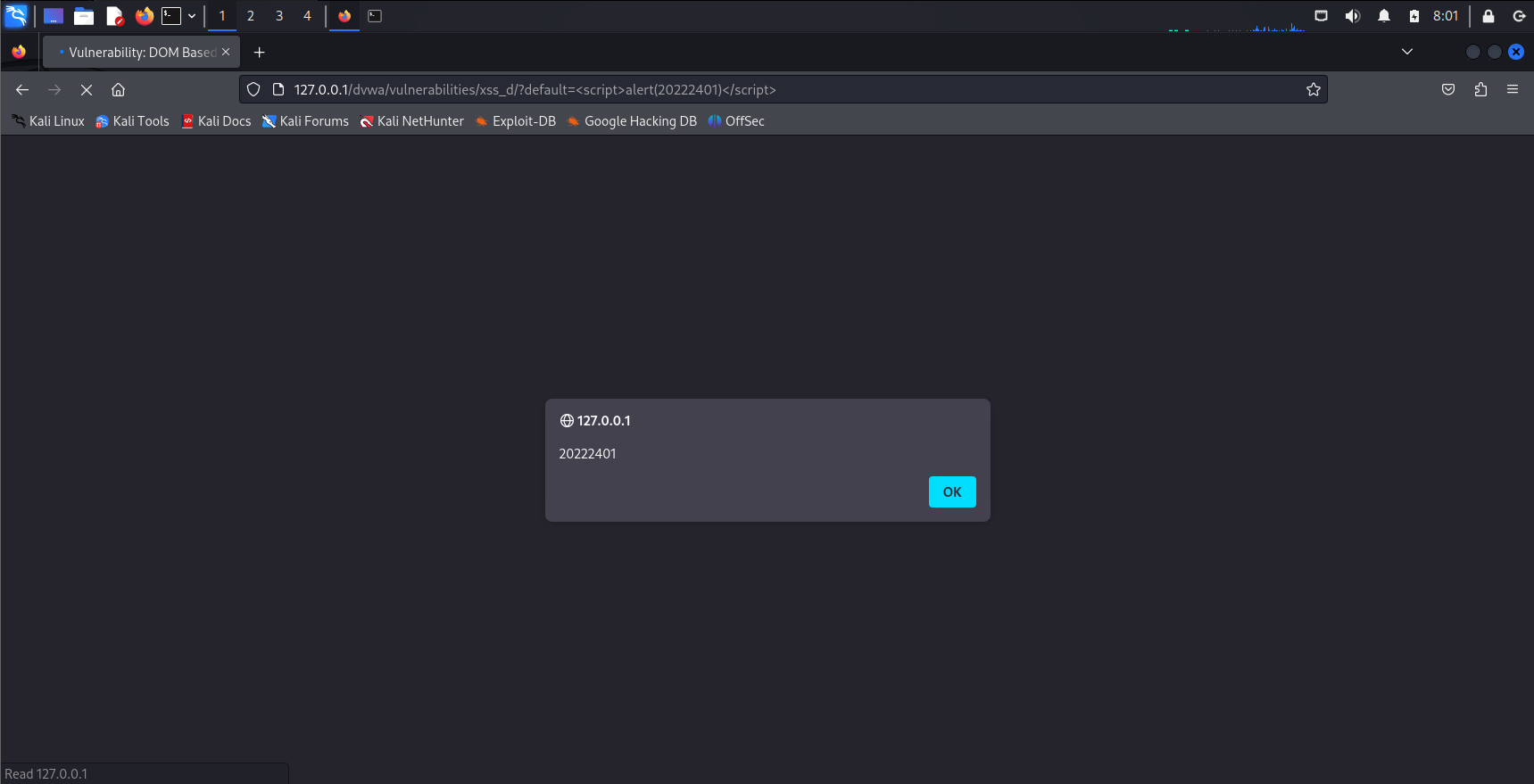Click the 20222401 alert message text

pyautogui.click(x=587, y=454)
